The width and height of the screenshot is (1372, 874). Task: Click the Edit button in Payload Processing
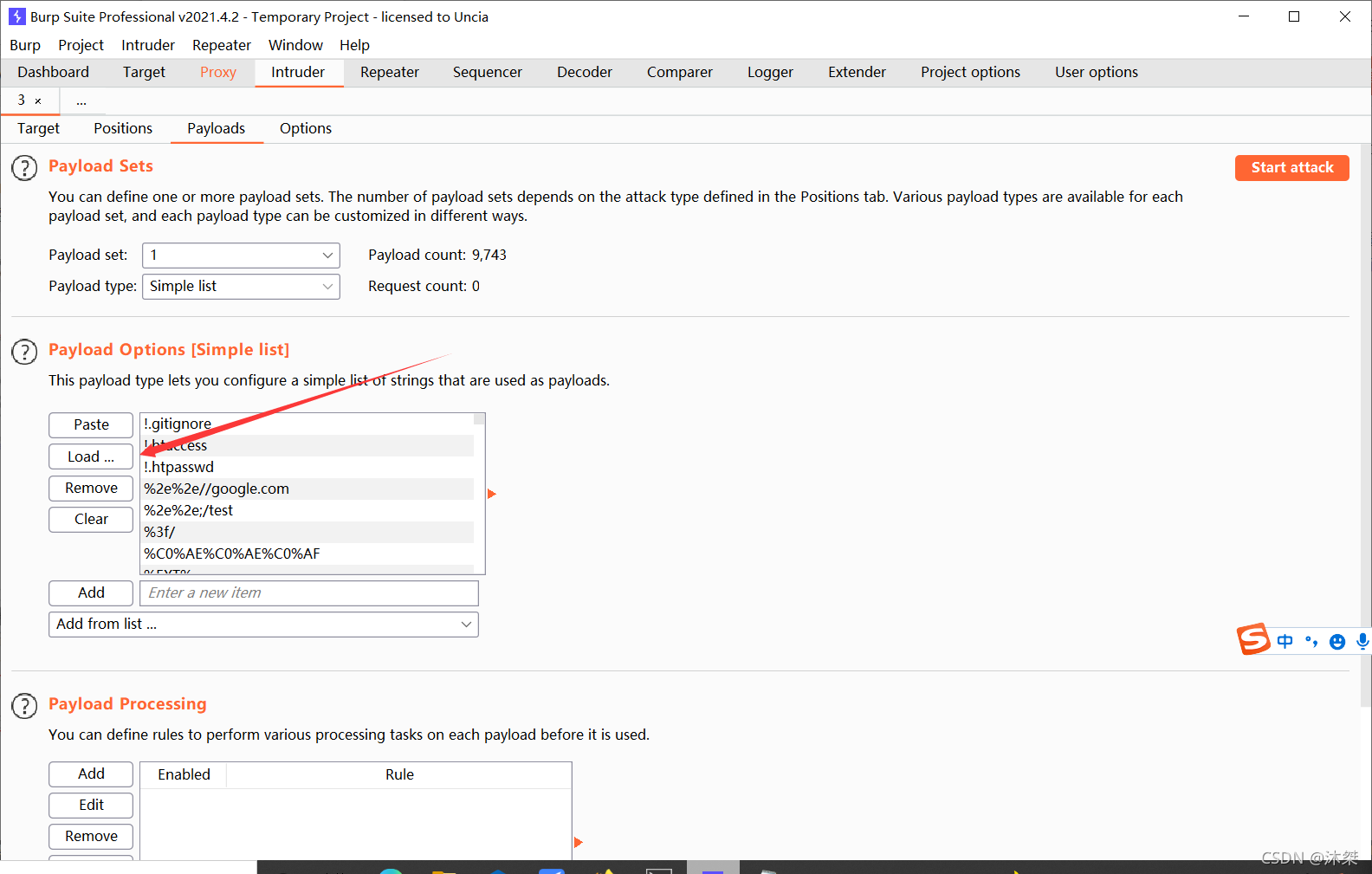(91, 806)
